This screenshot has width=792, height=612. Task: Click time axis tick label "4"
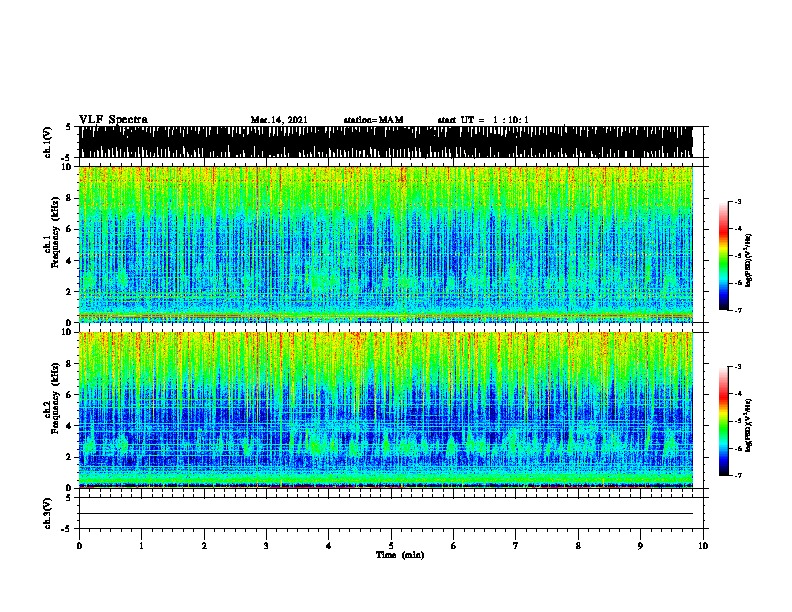[329, 546]
